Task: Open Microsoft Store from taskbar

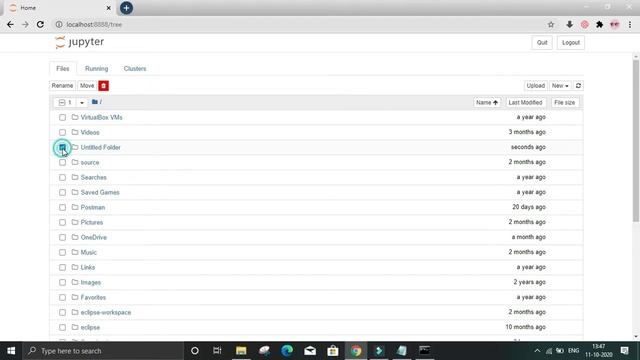Action: point(333,351)
